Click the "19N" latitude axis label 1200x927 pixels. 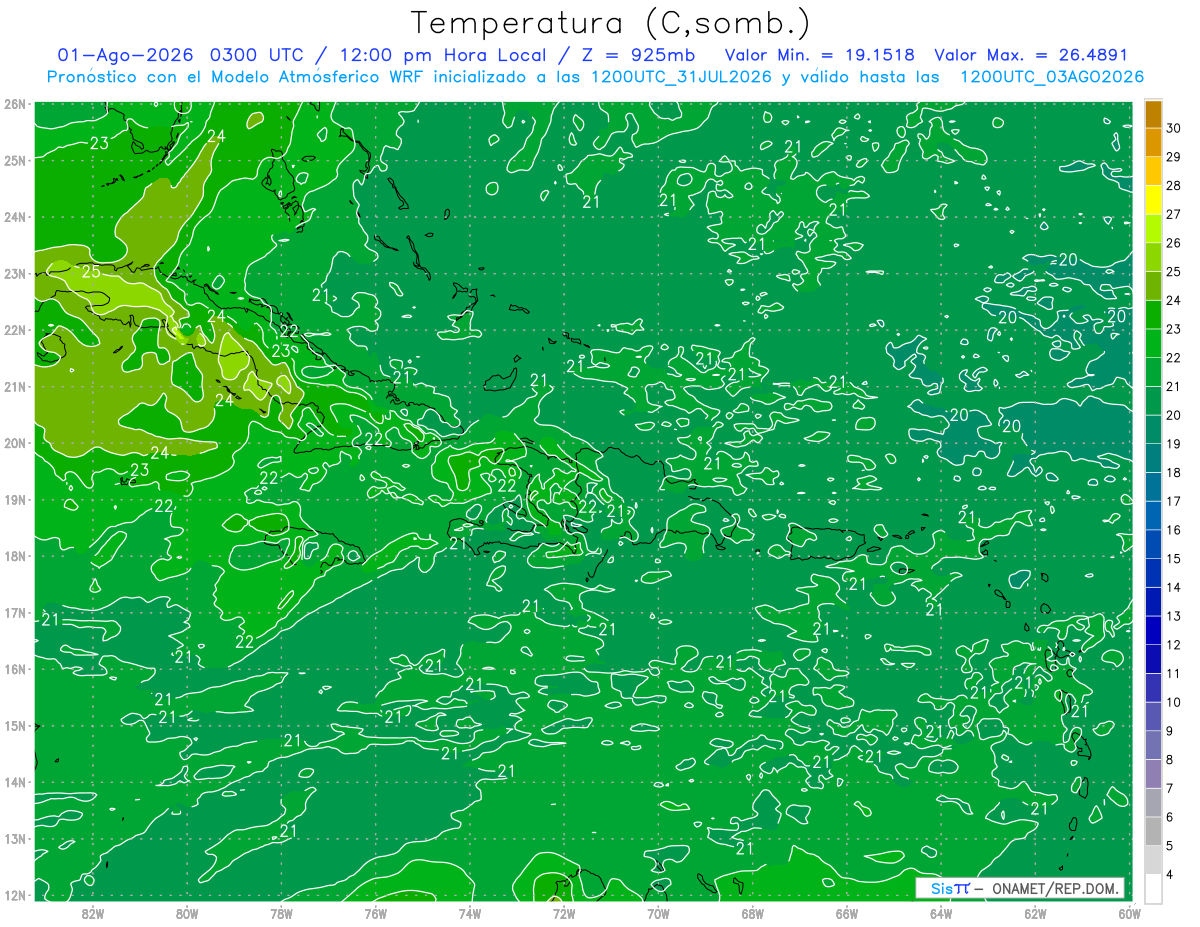[x=15, y=499]
